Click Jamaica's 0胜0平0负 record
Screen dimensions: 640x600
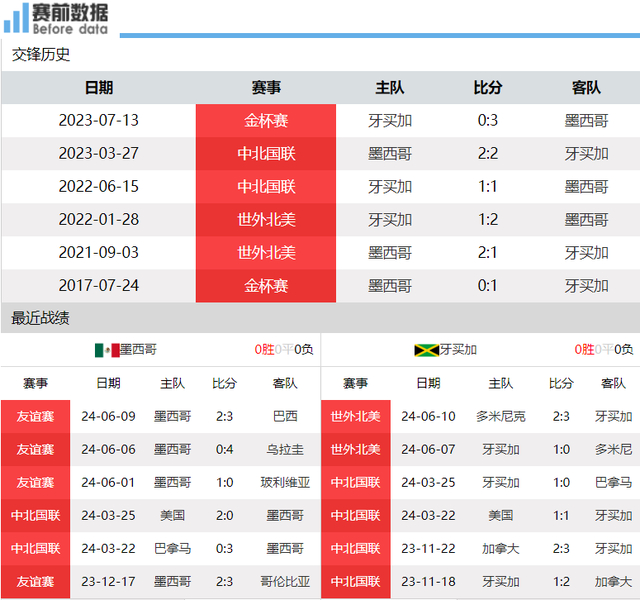604,350
